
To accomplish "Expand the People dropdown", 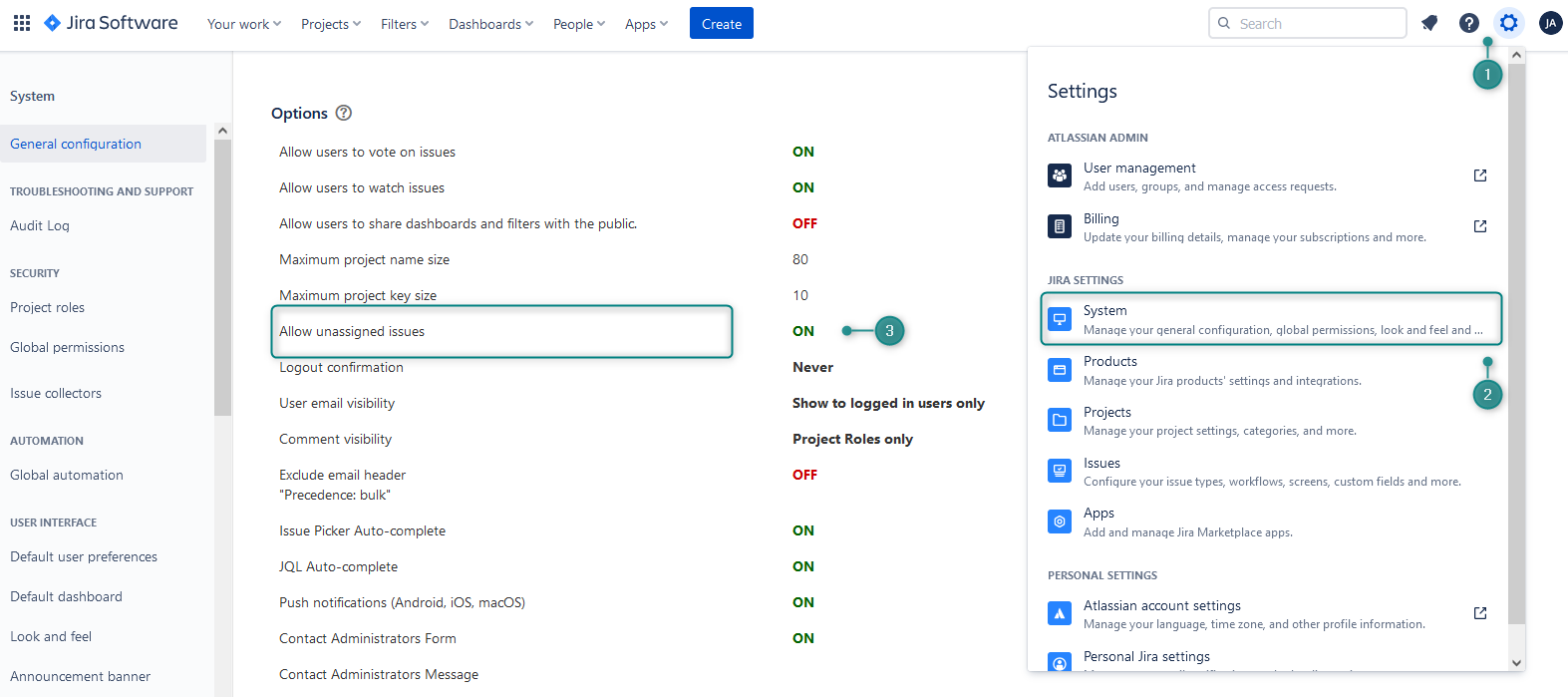I will (x=579, y=24).
